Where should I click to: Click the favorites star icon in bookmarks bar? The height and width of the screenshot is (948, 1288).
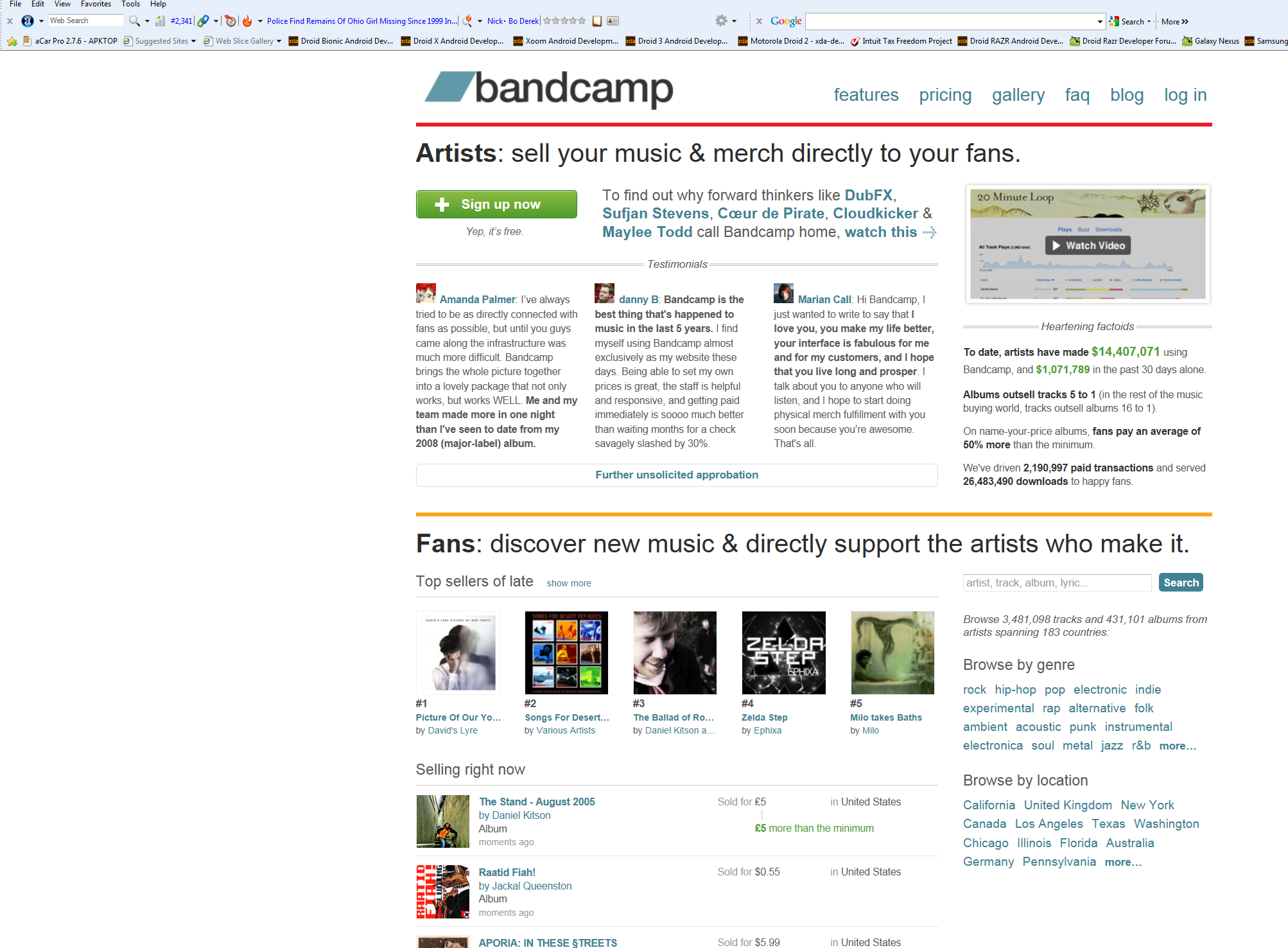(x=12, y=41)
